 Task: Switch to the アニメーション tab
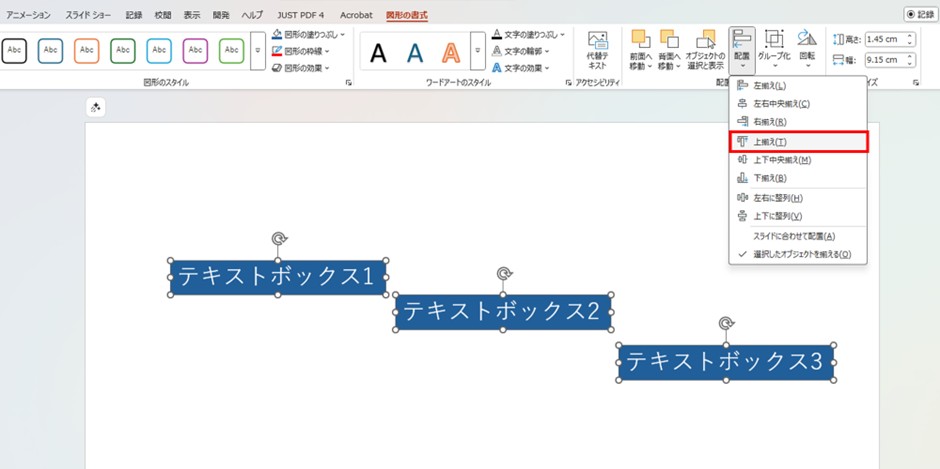28,15
